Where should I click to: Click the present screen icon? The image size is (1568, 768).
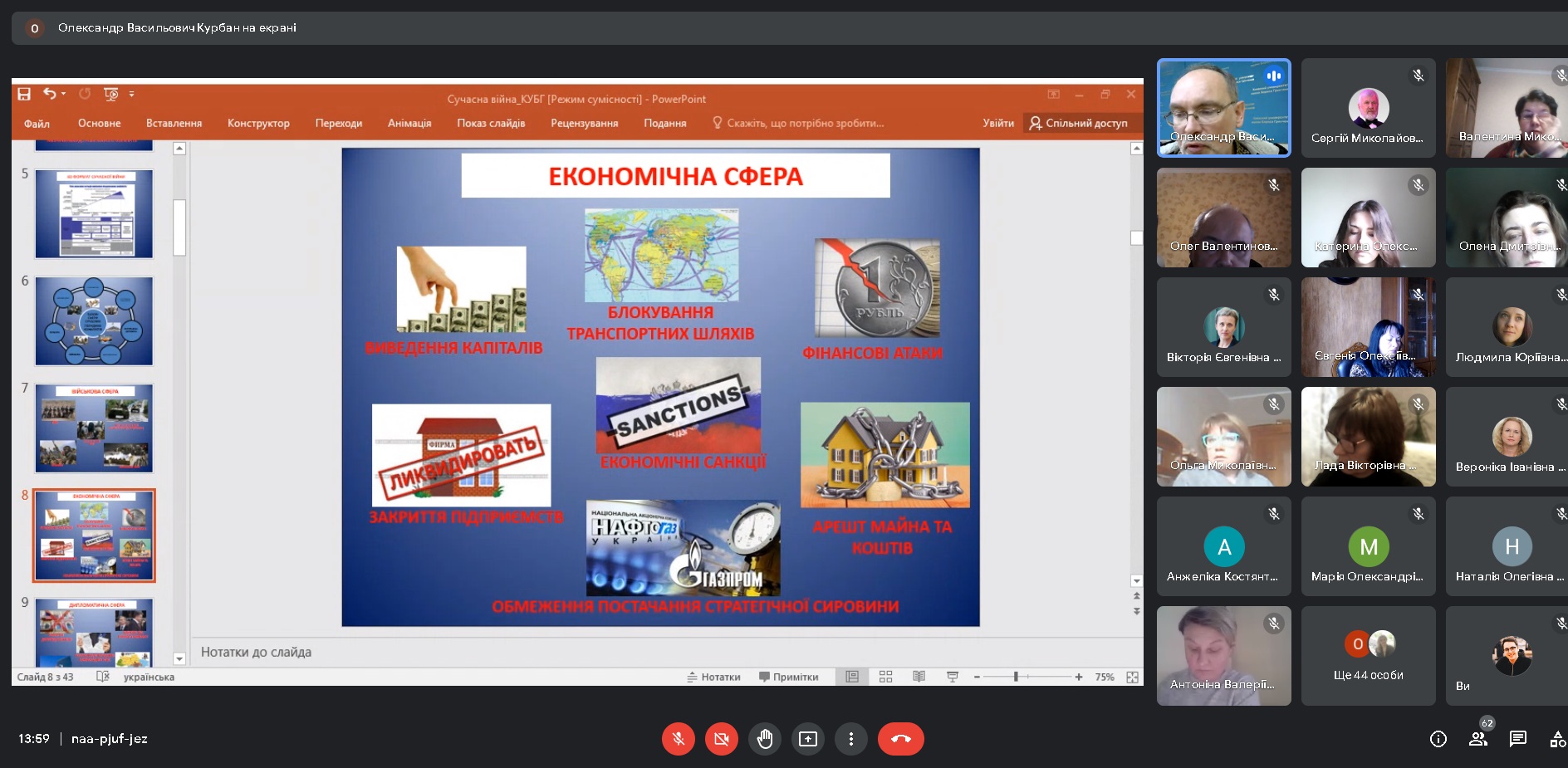click(x=807, y=739)
